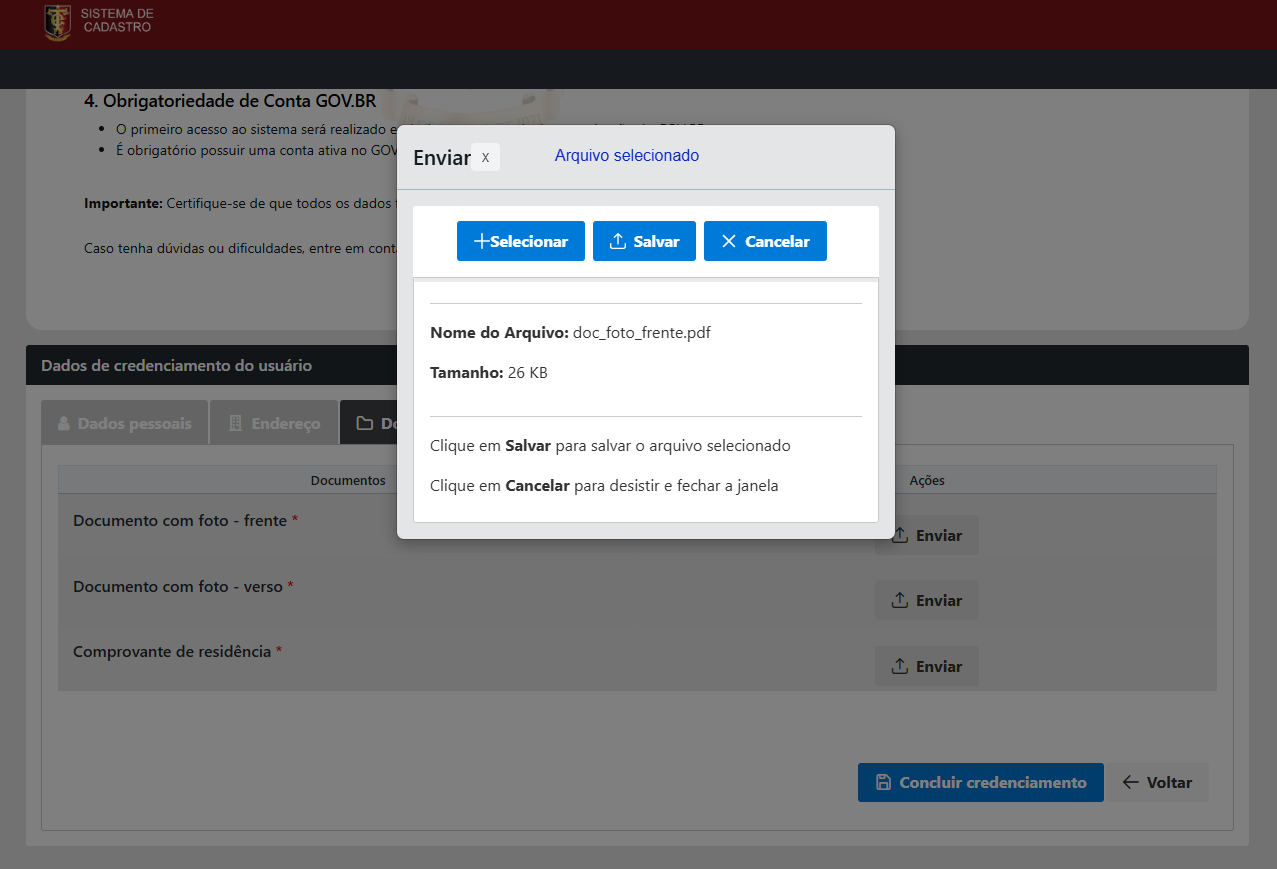The width and height of the screenshot is (1277, 869).
Task: Click Comprovante de residência label
Action: coord(172,652)
